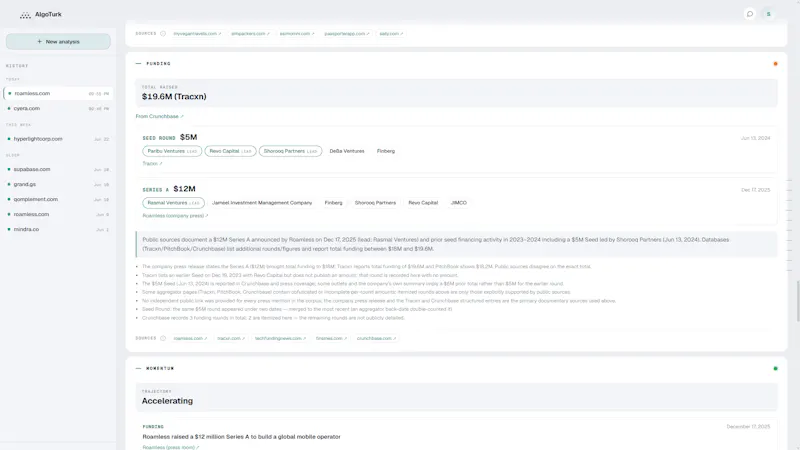Click info icon beside Sources above Funding
Image resolution: width=800 pixels, height=450 pixels.
point(163,34)
